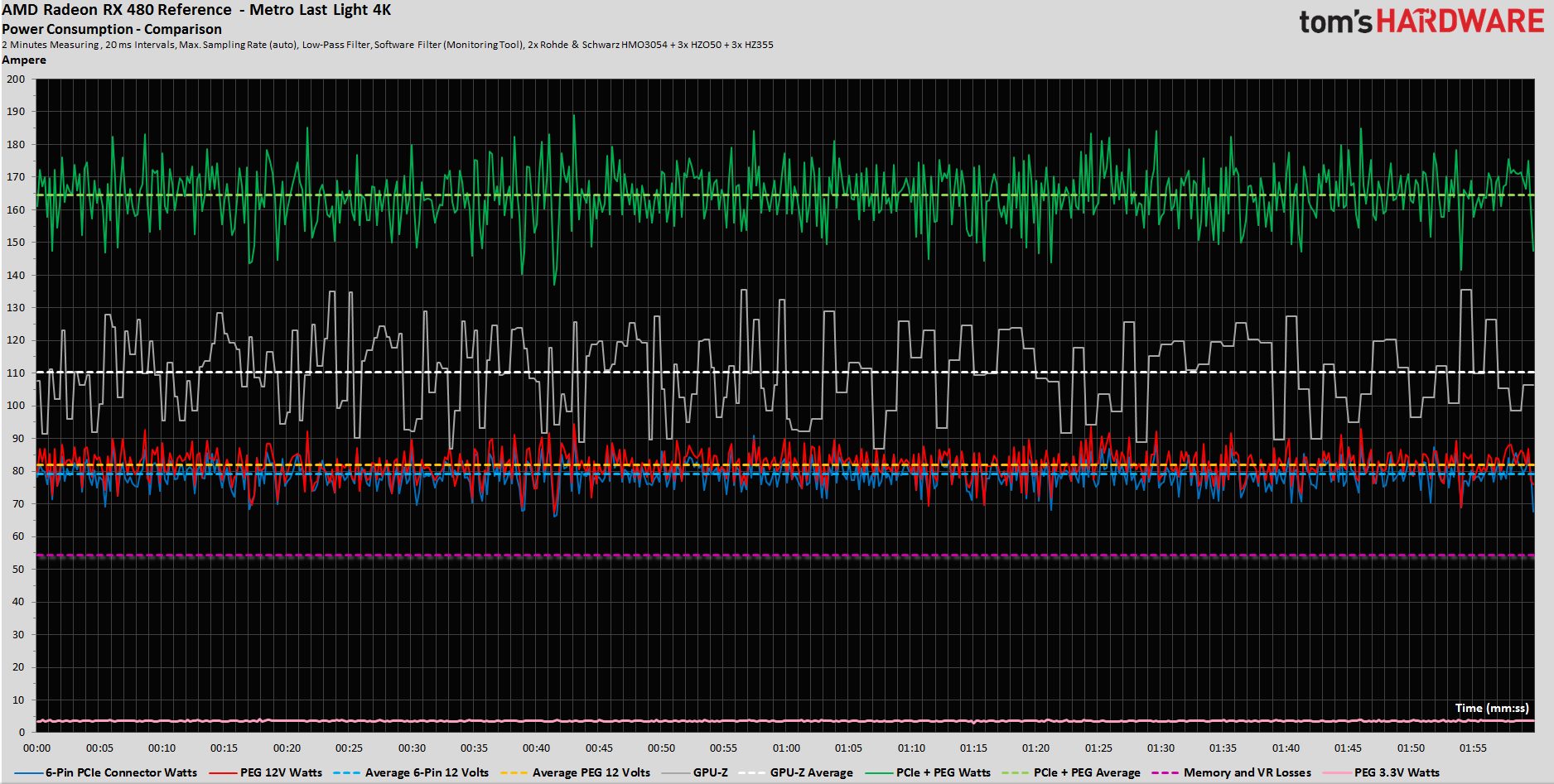Select the 'Ampere' axis unit label

tap(24, 60)
